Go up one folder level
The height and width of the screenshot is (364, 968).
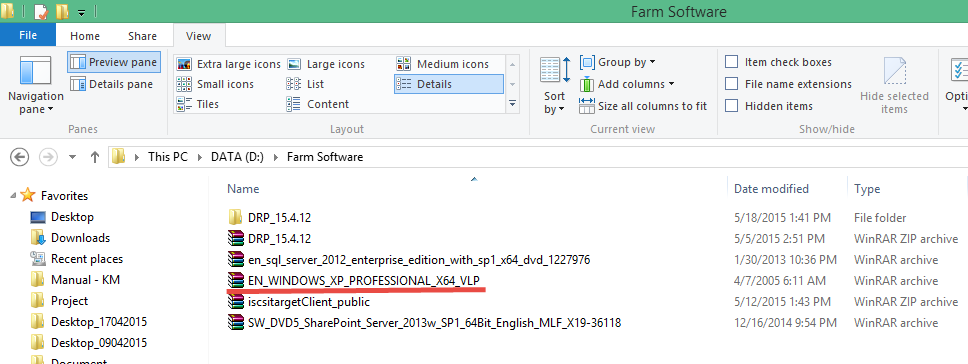point(94,157)
